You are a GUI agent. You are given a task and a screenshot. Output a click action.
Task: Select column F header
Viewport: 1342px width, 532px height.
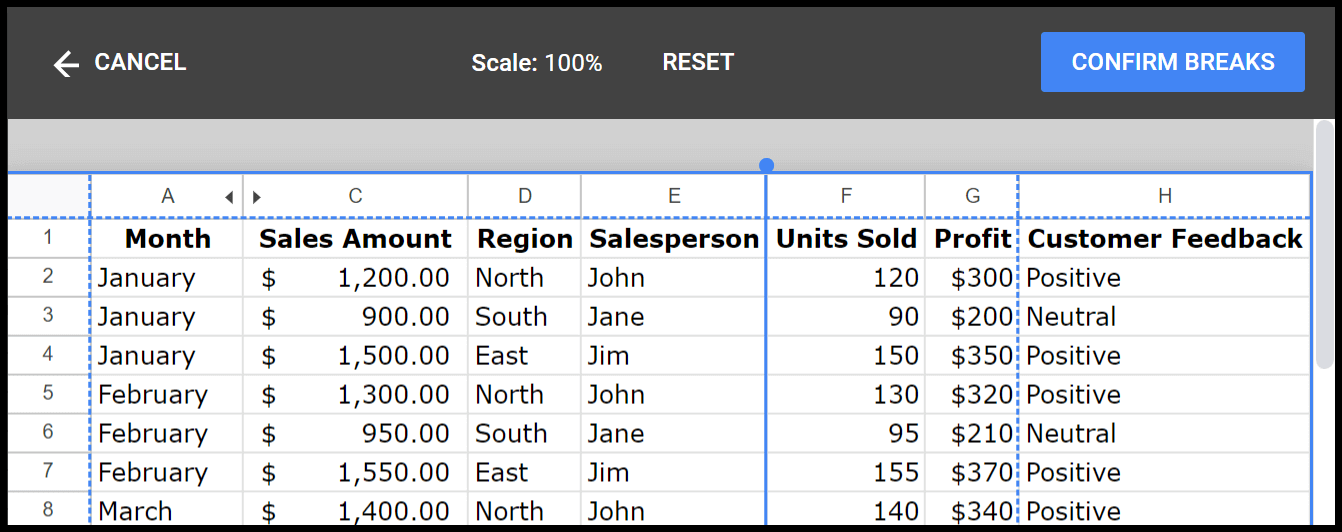pos(846,197)
